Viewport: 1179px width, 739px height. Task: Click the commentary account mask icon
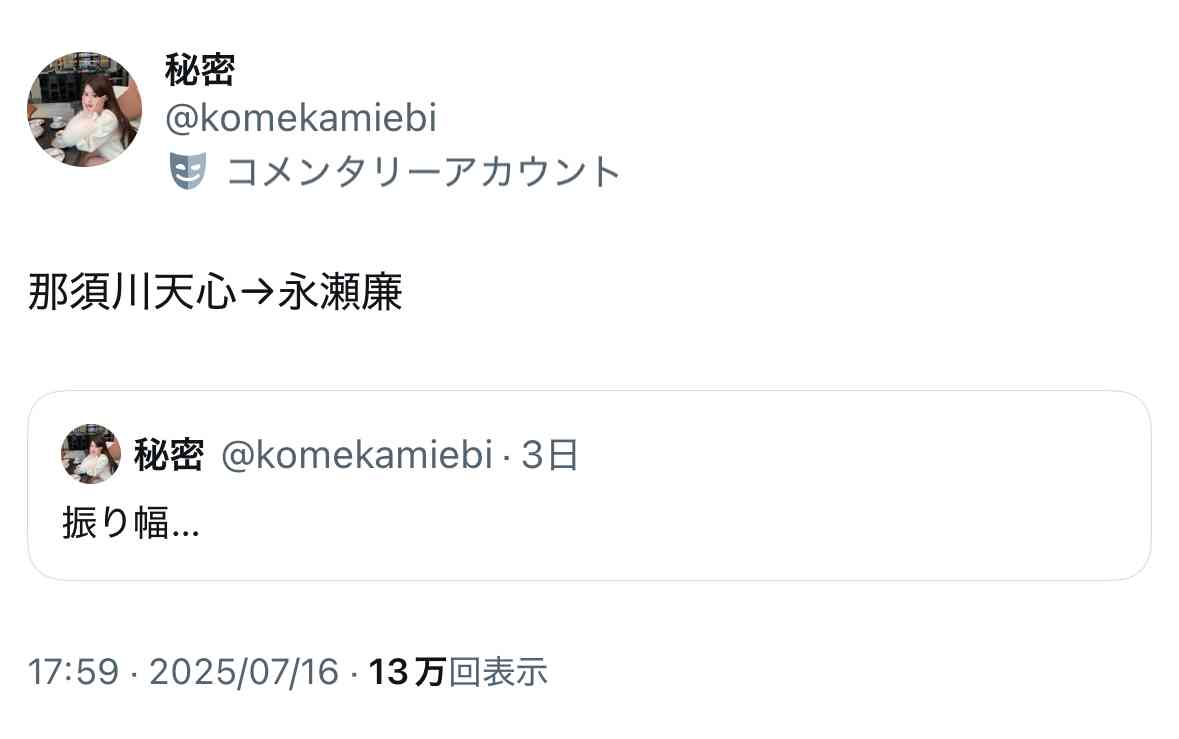click(x=187, y=171)
